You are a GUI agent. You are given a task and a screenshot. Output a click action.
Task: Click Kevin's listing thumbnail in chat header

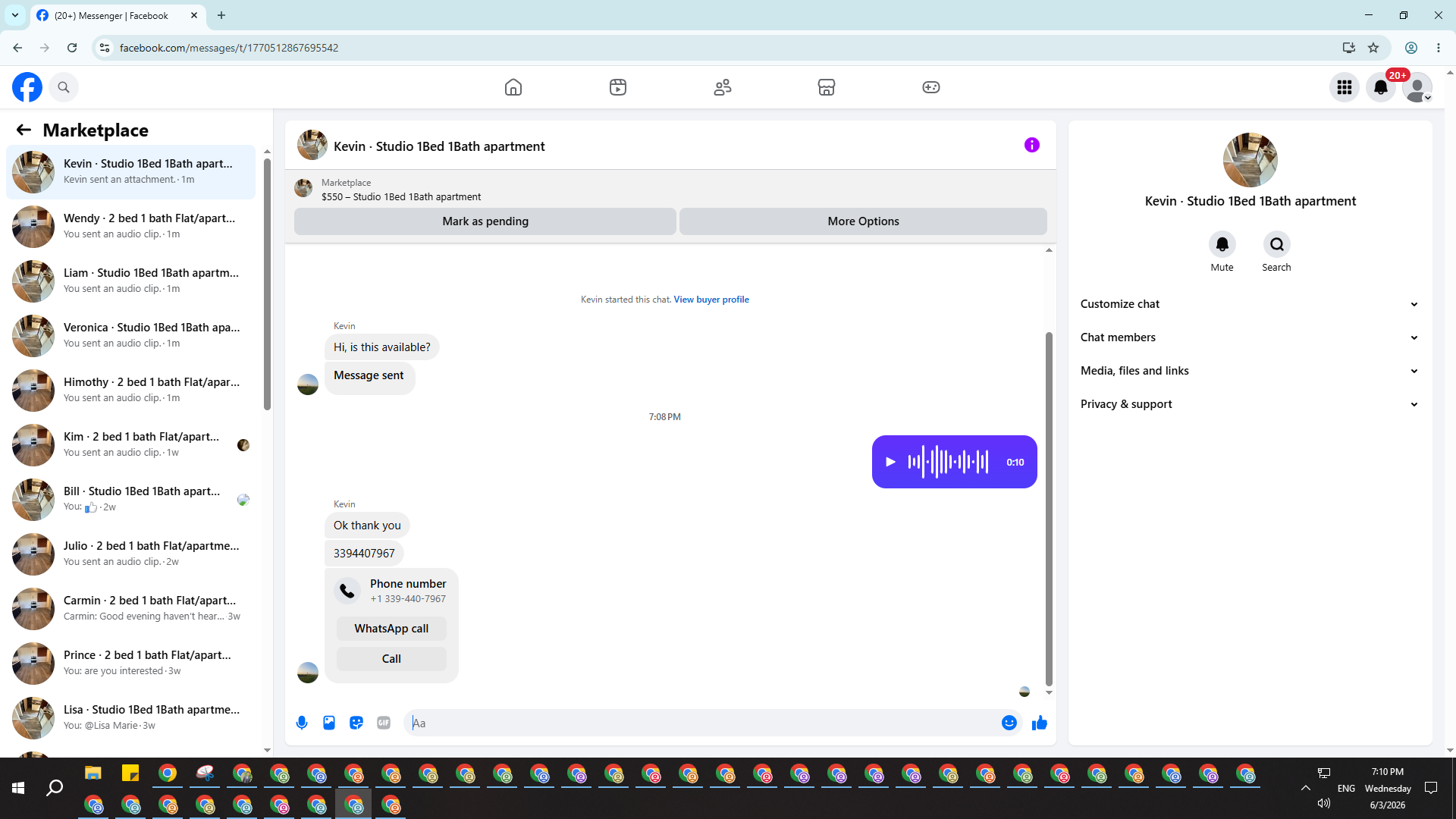(x=303, y=188)
